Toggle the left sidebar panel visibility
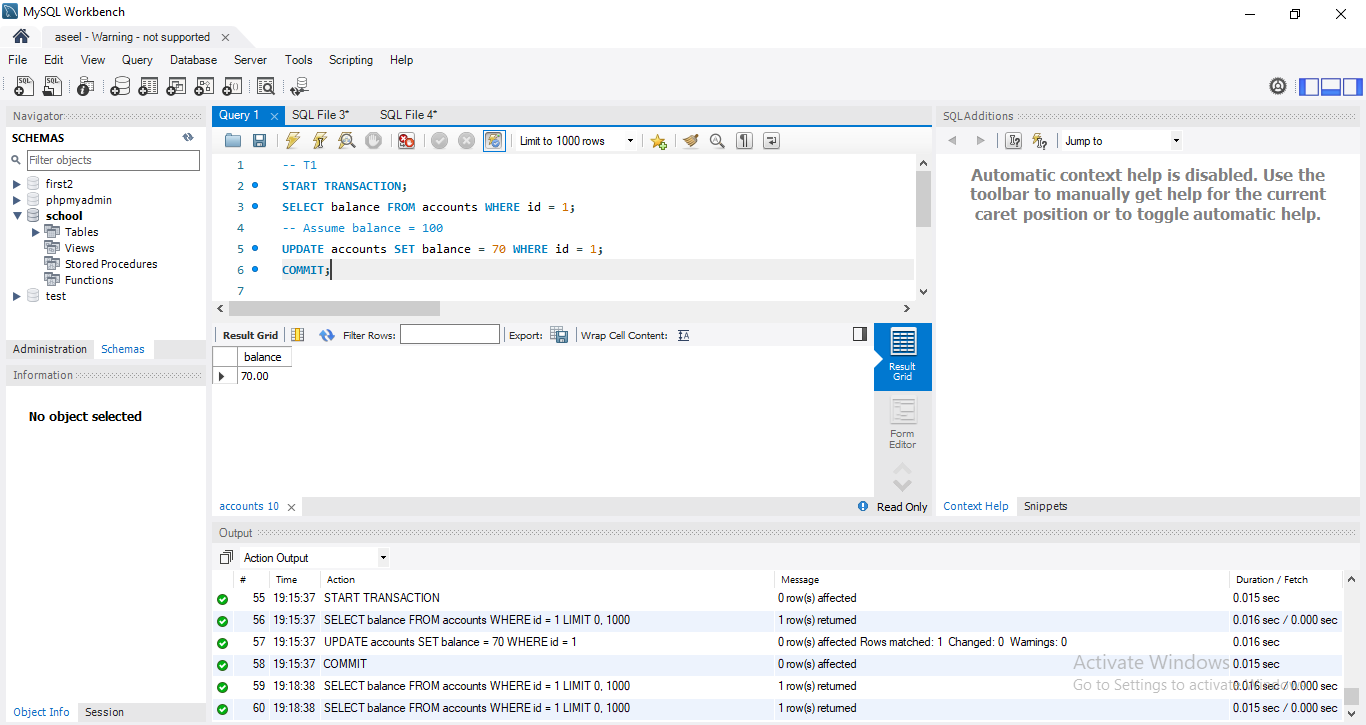The height and width of the screenshot is (725, 1366). (1309, 87)
